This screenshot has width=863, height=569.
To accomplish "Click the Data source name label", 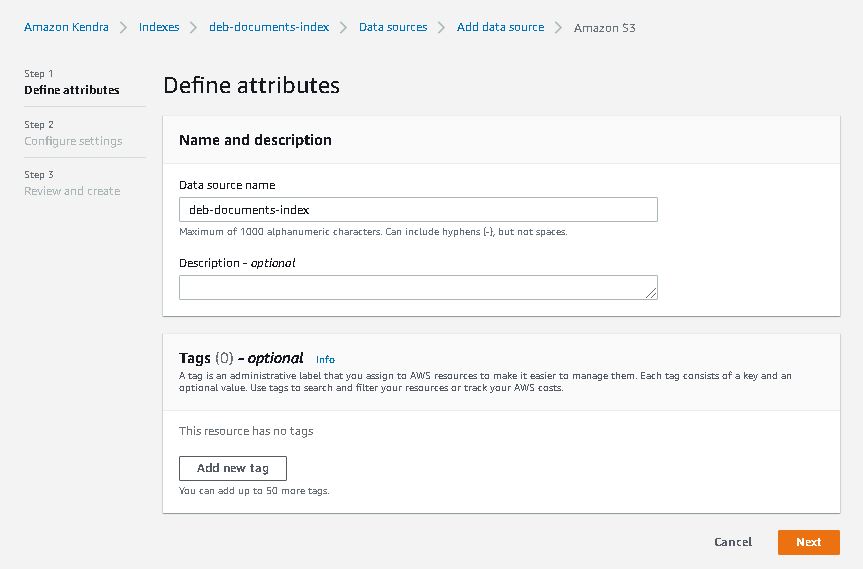I will (227, 185).
